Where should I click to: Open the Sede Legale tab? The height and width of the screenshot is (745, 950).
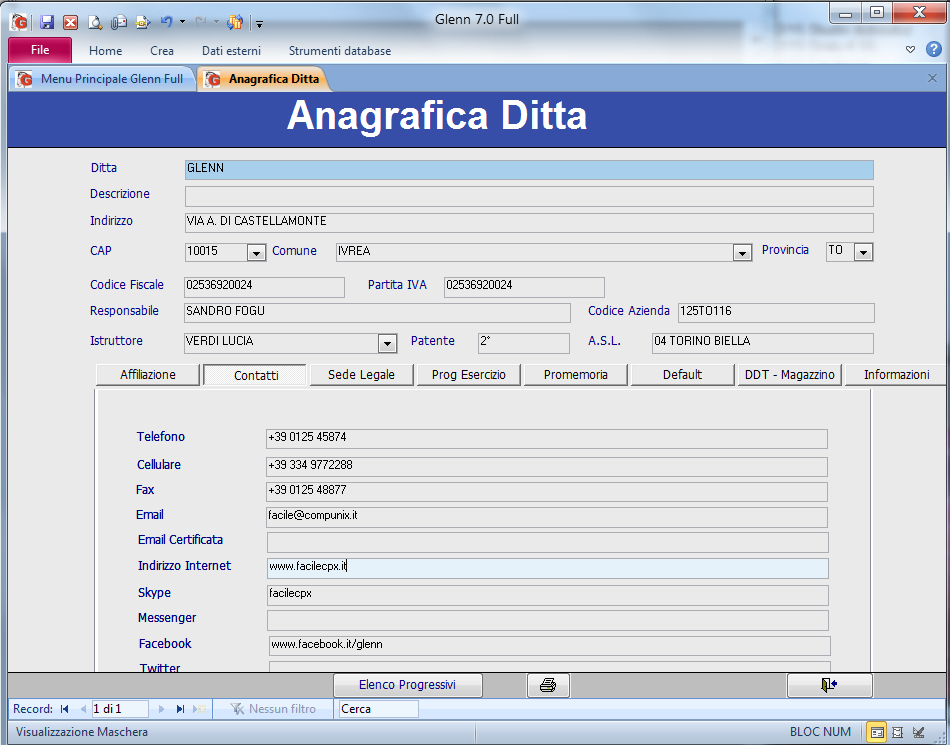click(361, 375)
